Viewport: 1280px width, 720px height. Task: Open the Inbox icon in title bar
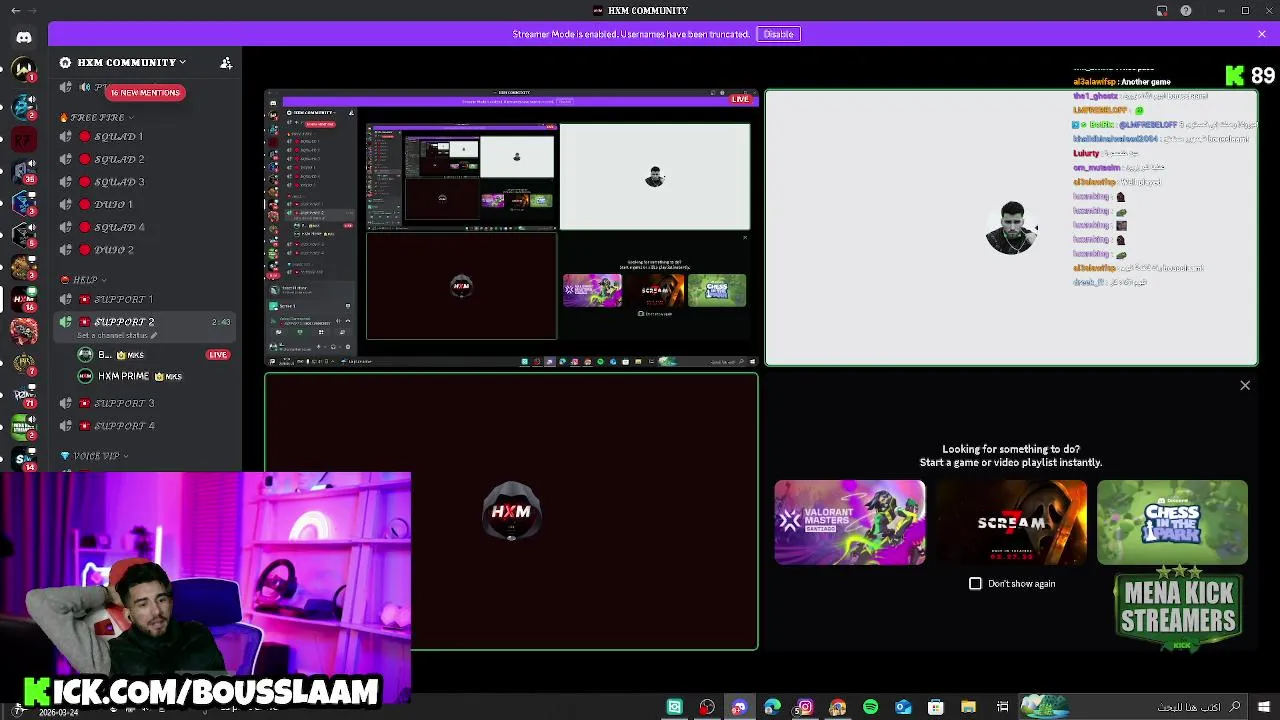pos(1162,11)
